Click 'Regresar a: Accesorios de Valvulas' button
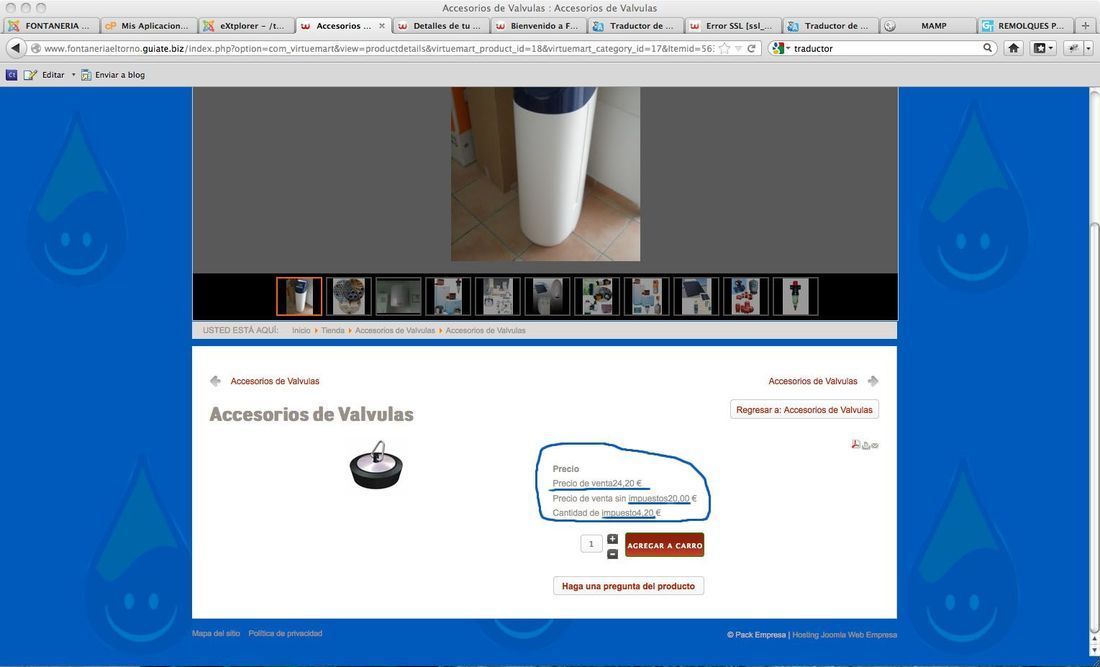 point(804,410)
